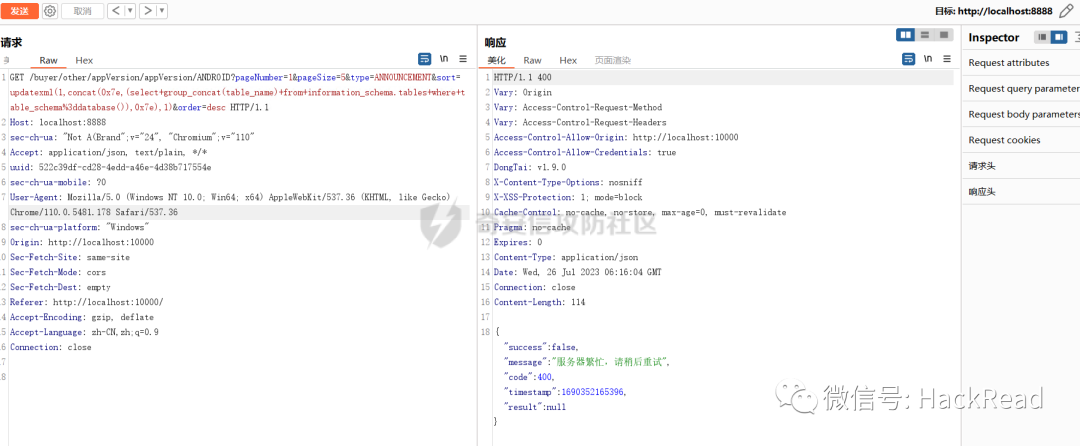Expand Request attributes section
Screen dimensions: 1080x446
click(x=1021, y=63)
